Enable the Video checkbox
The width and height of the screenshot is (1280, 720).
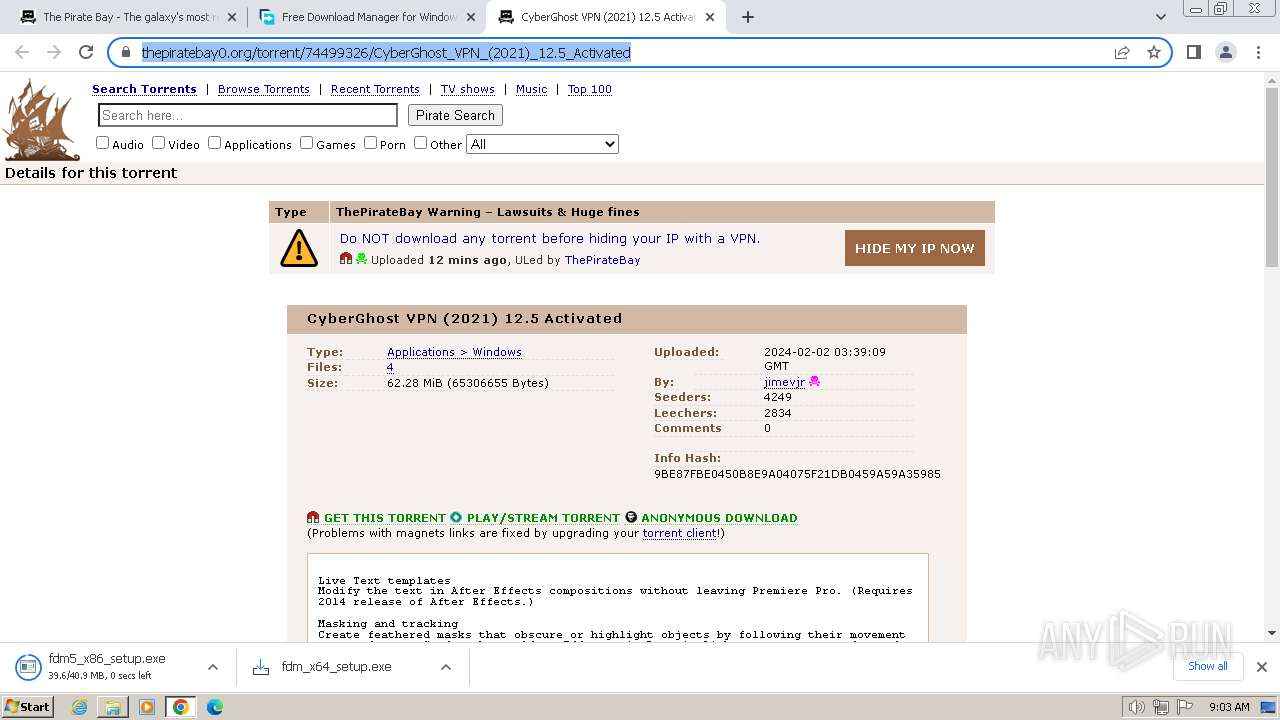[158, 143]
